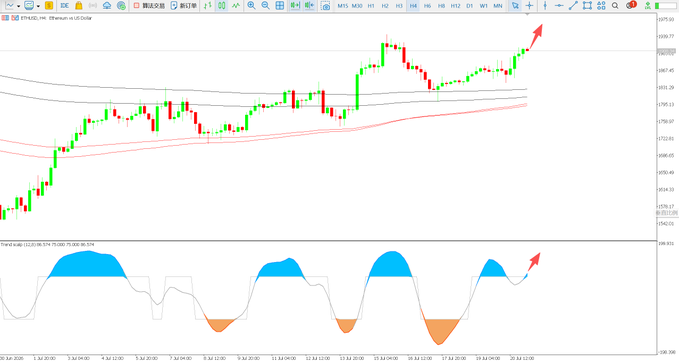Screen dimensions: 679x362
Task: Open the chart type line icon
Action: [9, 6]
